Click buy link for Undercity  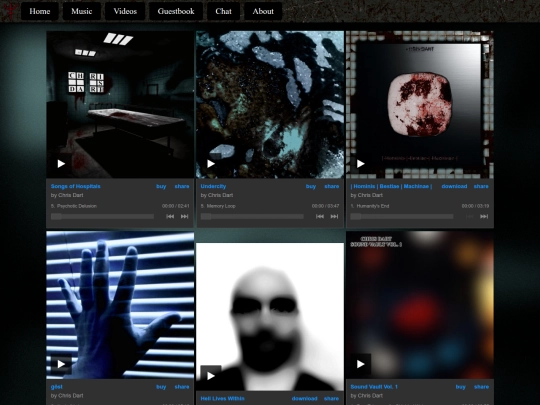pyautogui.click(x=311, y=186)
